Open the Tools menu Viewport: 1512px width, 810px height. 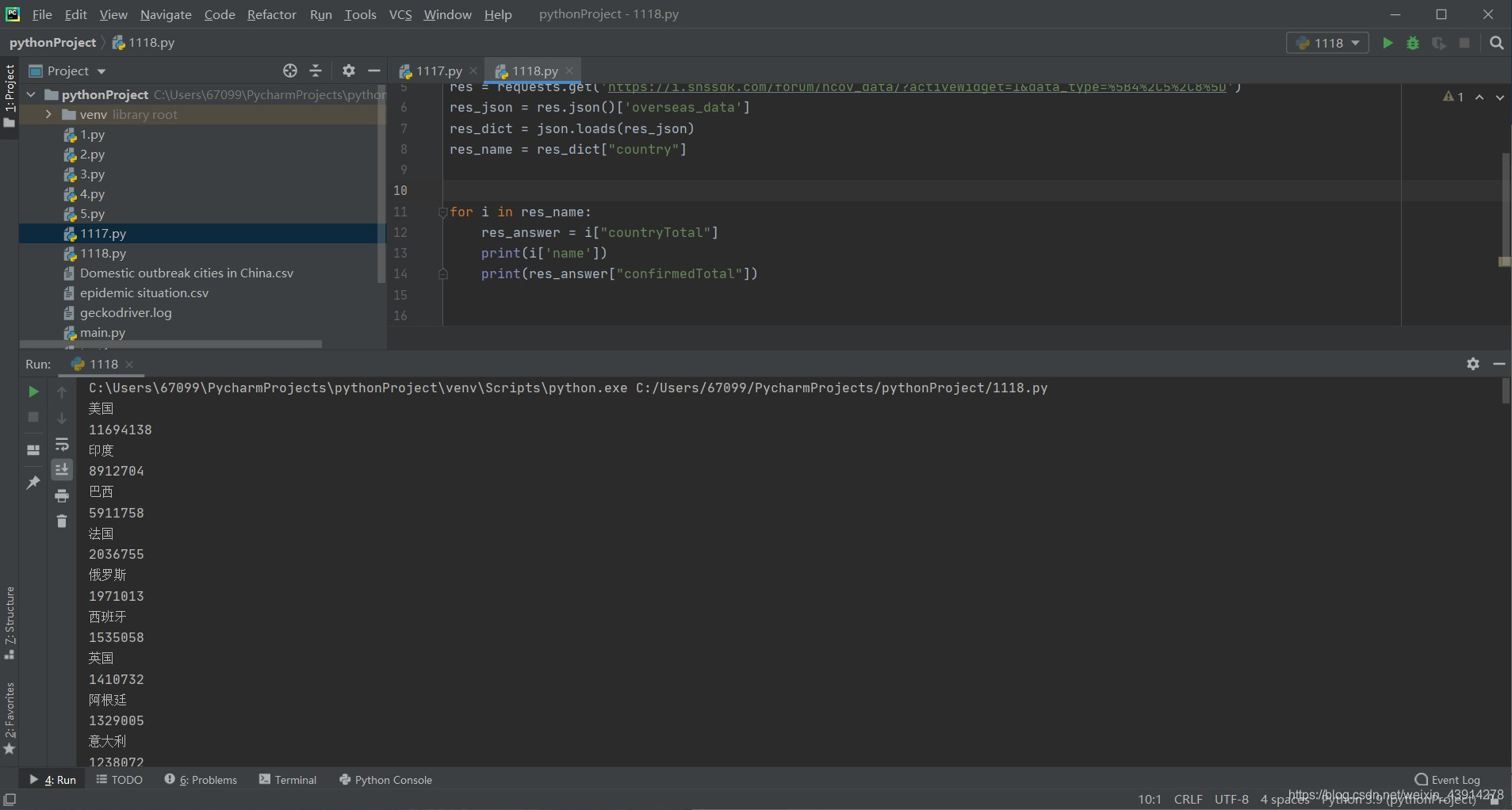(360, 14)
